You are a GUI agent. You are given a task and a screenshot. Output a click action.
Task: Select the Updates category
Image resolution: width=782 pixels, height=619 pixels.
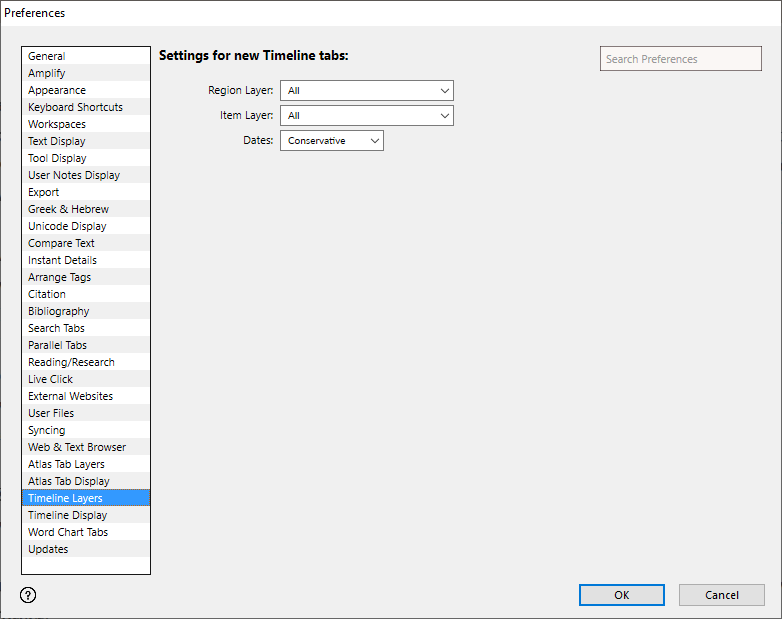48,550
